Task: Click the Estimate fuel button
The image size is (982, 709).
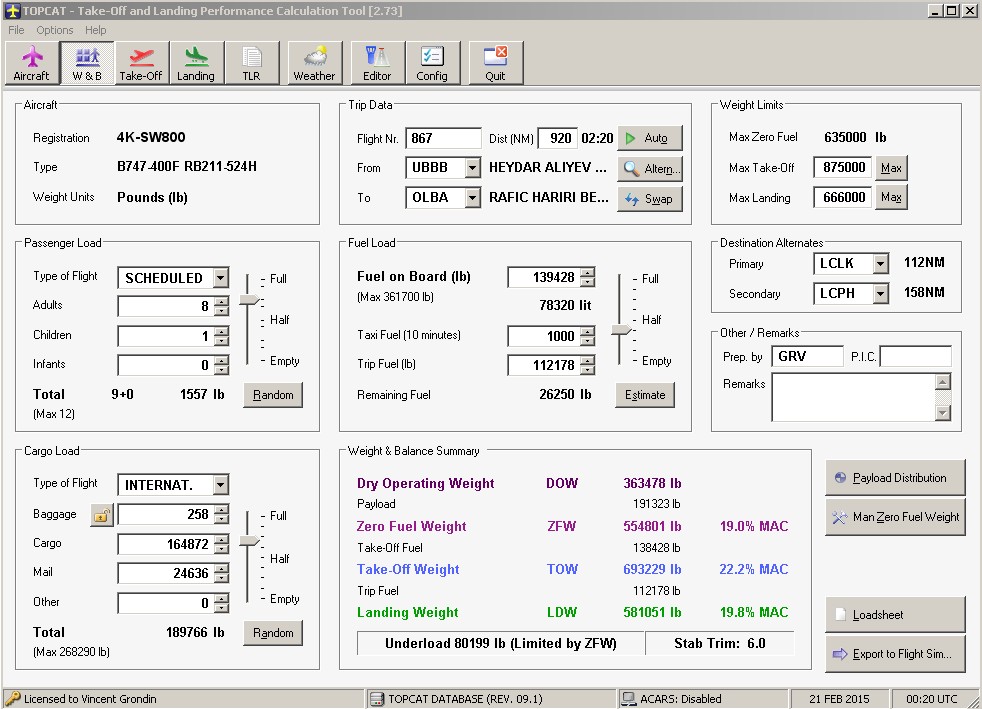Action: click(645, 395)
